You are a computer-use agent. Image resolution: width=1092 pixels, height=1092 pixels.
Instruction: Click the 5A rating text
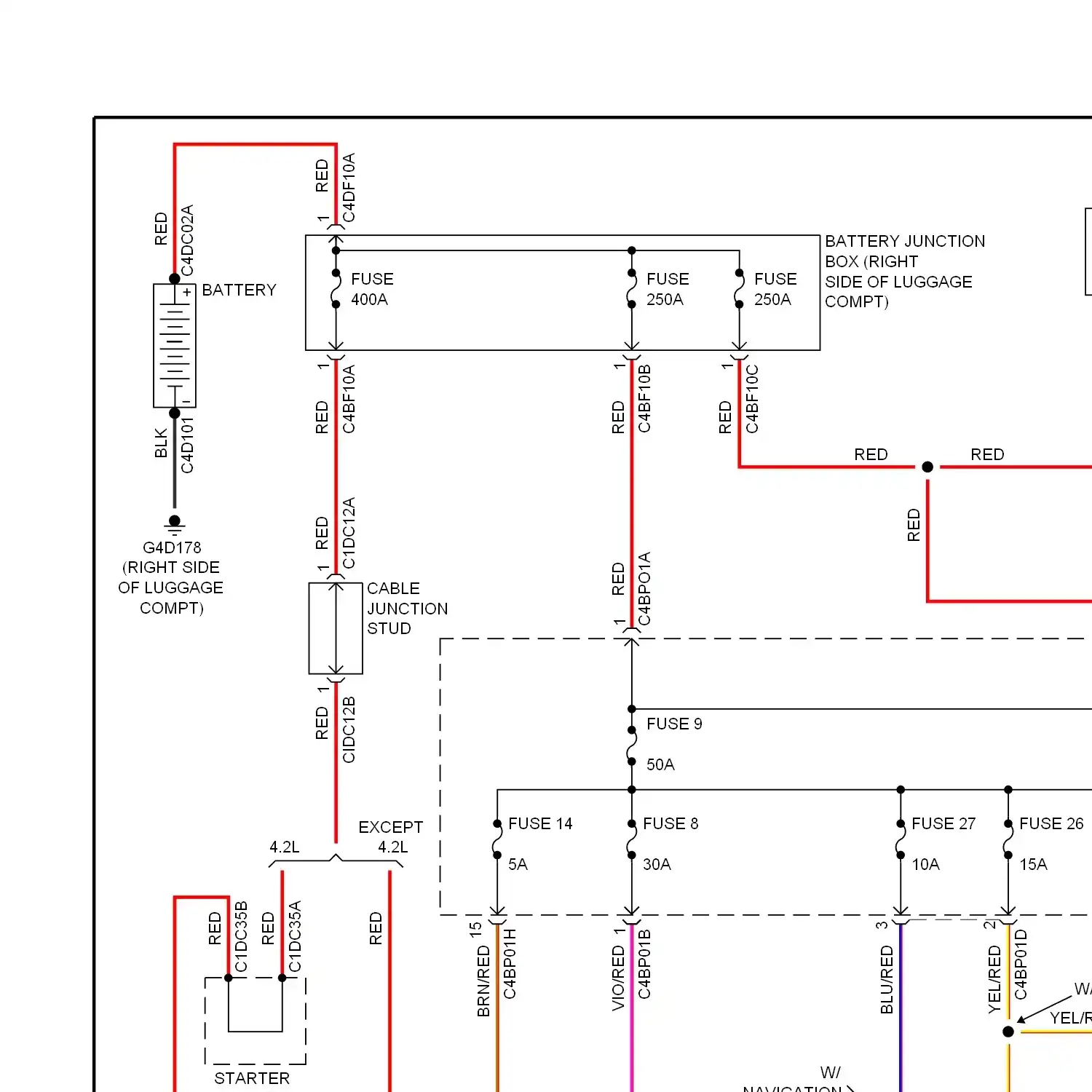(x=518, y=864)
